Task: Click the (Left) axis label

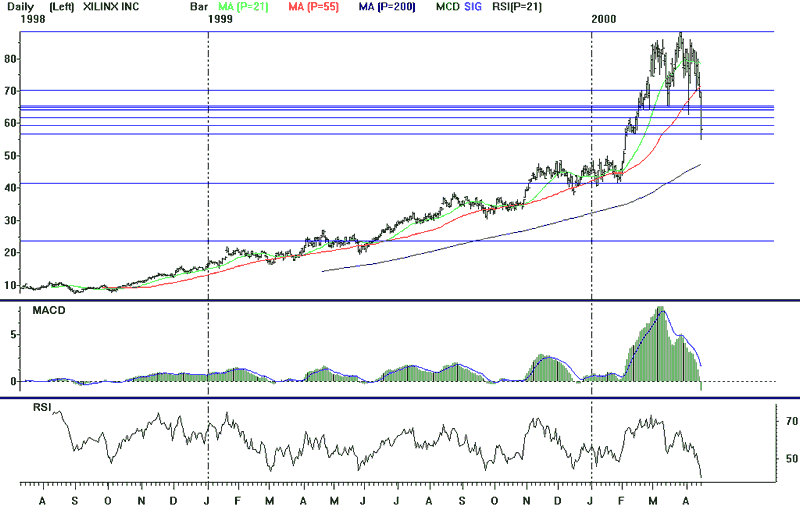Action: click(x=61, y=7)
